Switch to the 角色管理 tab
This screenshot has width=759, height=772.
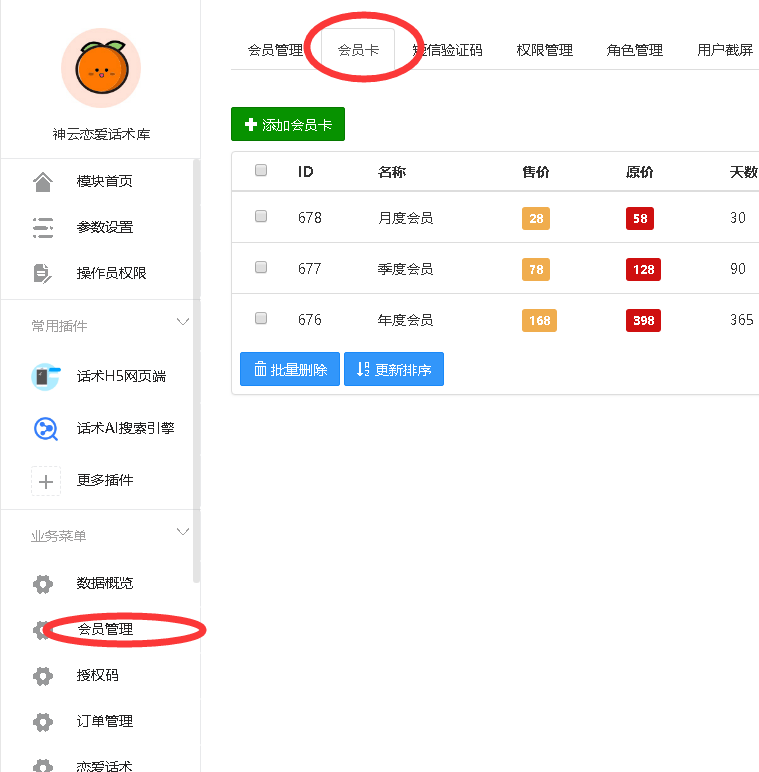(634, 50)
